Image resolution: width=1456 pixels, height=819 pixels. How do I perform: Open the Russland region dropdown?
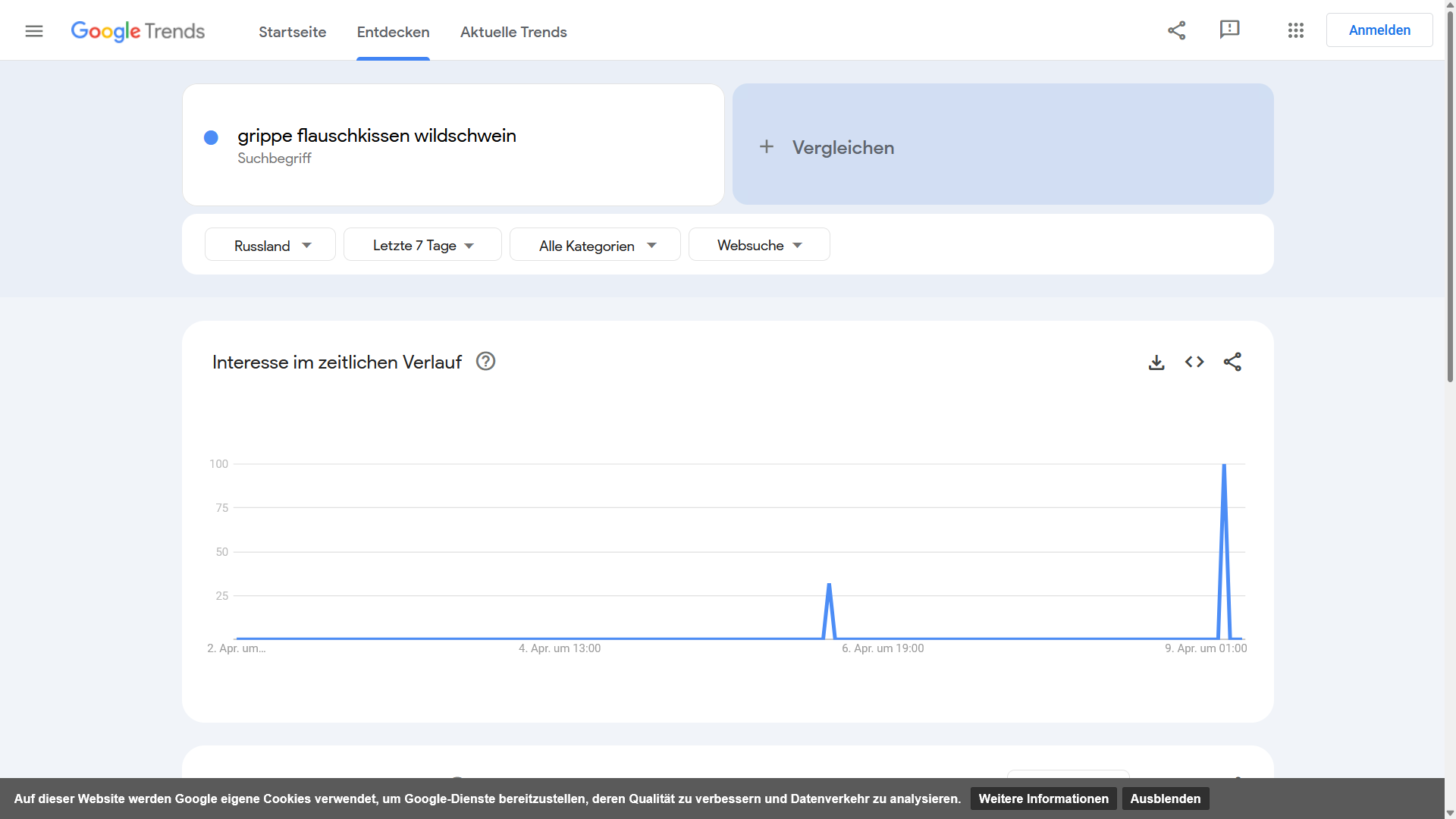tap(270, 245)
